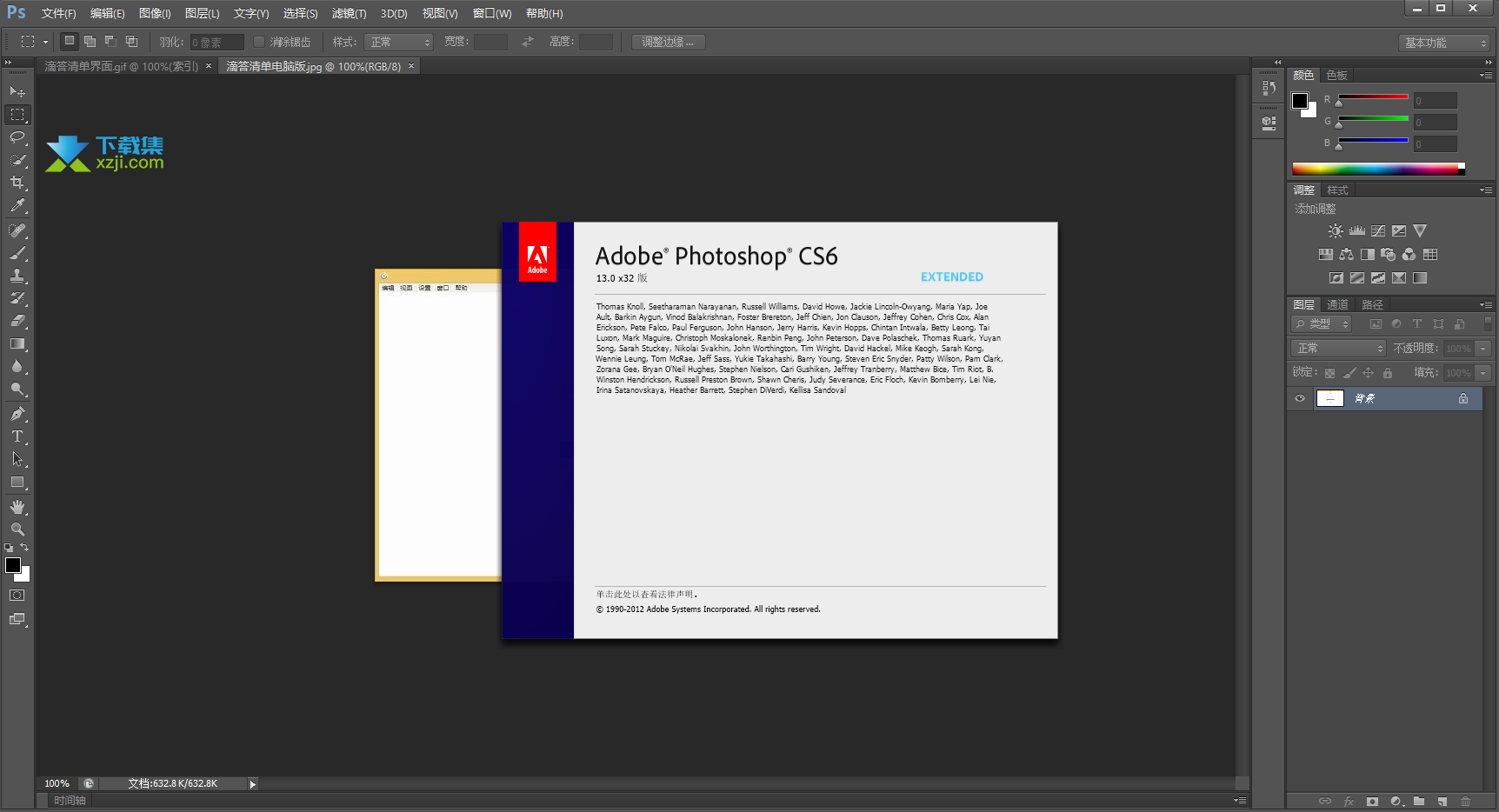Open the Timeline panel tab
Image resolution: width=1499 pixels, height=812 pixels.
click(x=70, y=800)
